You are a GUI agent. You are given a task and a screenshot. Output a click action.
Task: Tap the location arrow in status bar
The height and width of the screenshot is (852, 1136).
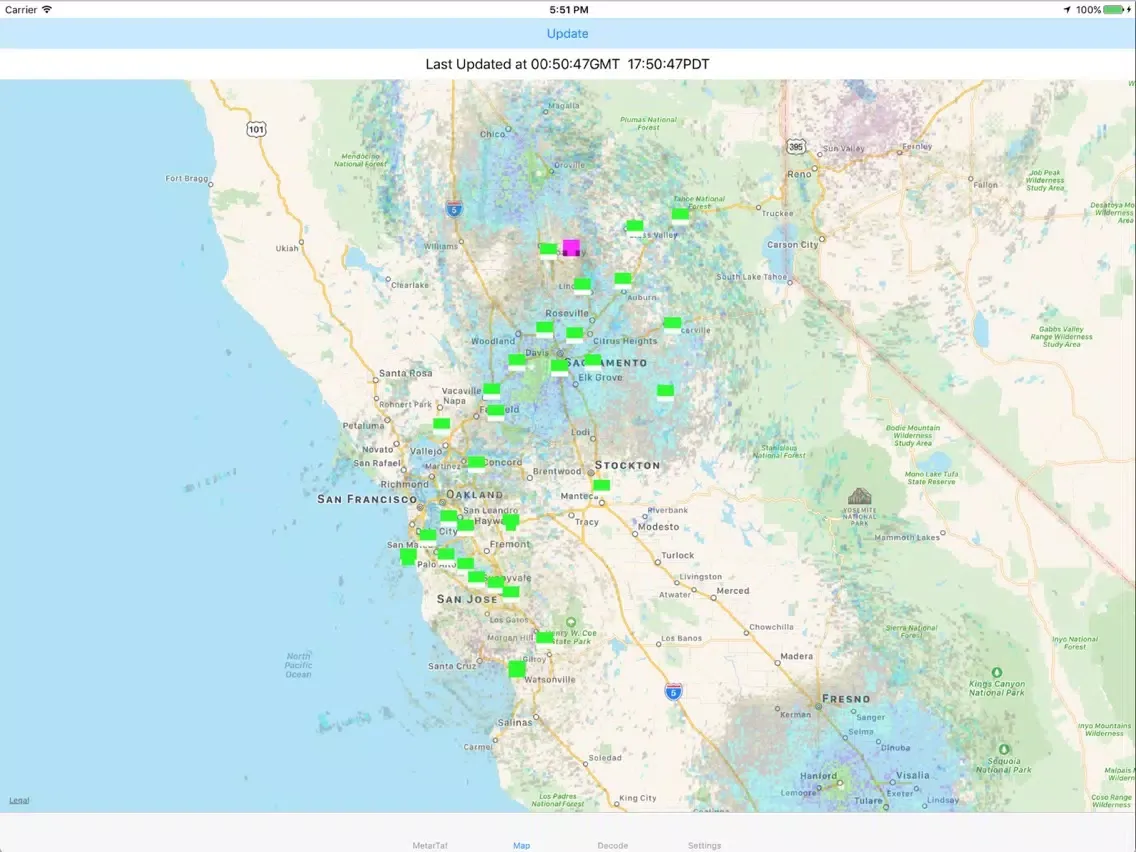click(1066, 9)
